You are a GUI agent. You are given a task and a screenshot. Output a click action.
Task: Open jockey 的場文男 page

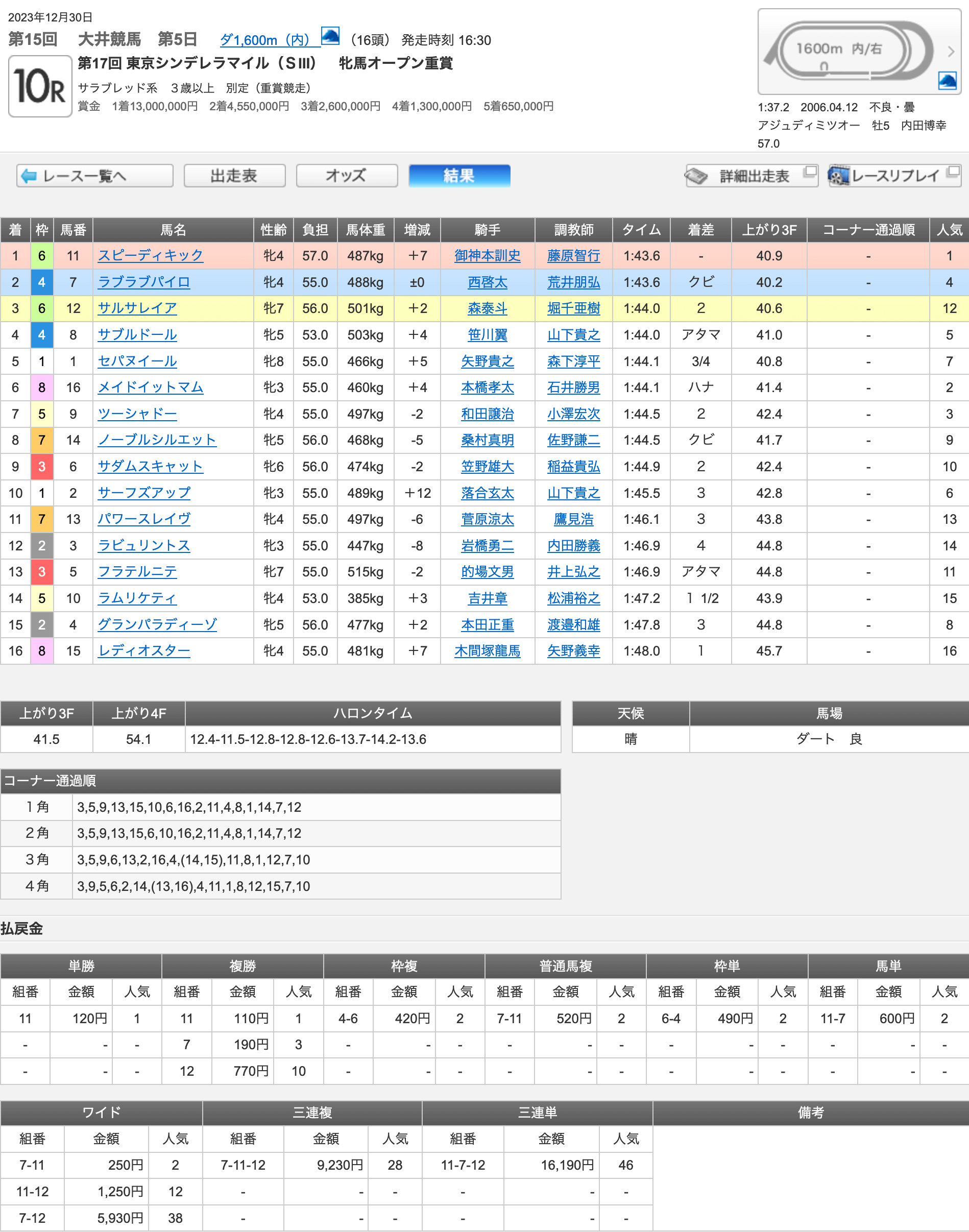pos(488,572)
